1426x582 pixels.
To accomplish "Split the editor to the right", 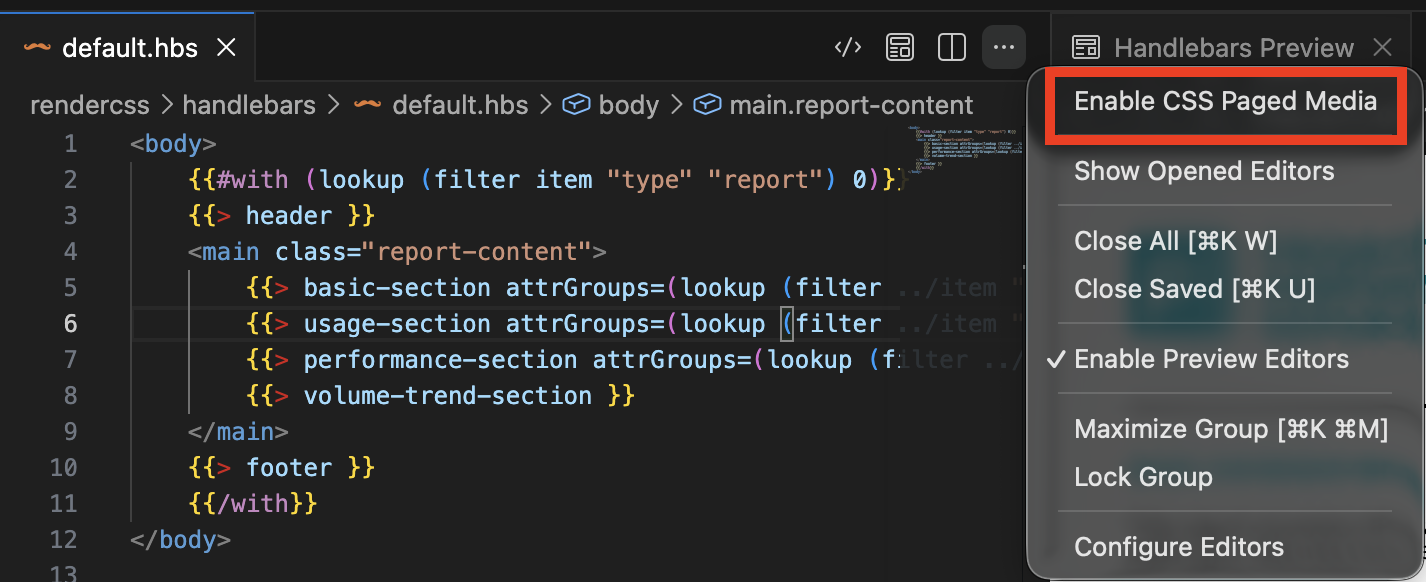I will [952, 47].
